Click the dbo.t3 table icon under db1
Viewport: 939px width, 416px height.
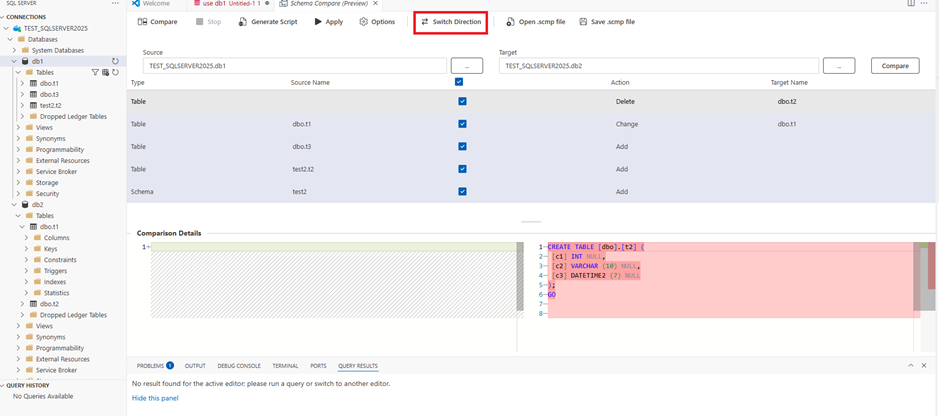pos(34,95)
